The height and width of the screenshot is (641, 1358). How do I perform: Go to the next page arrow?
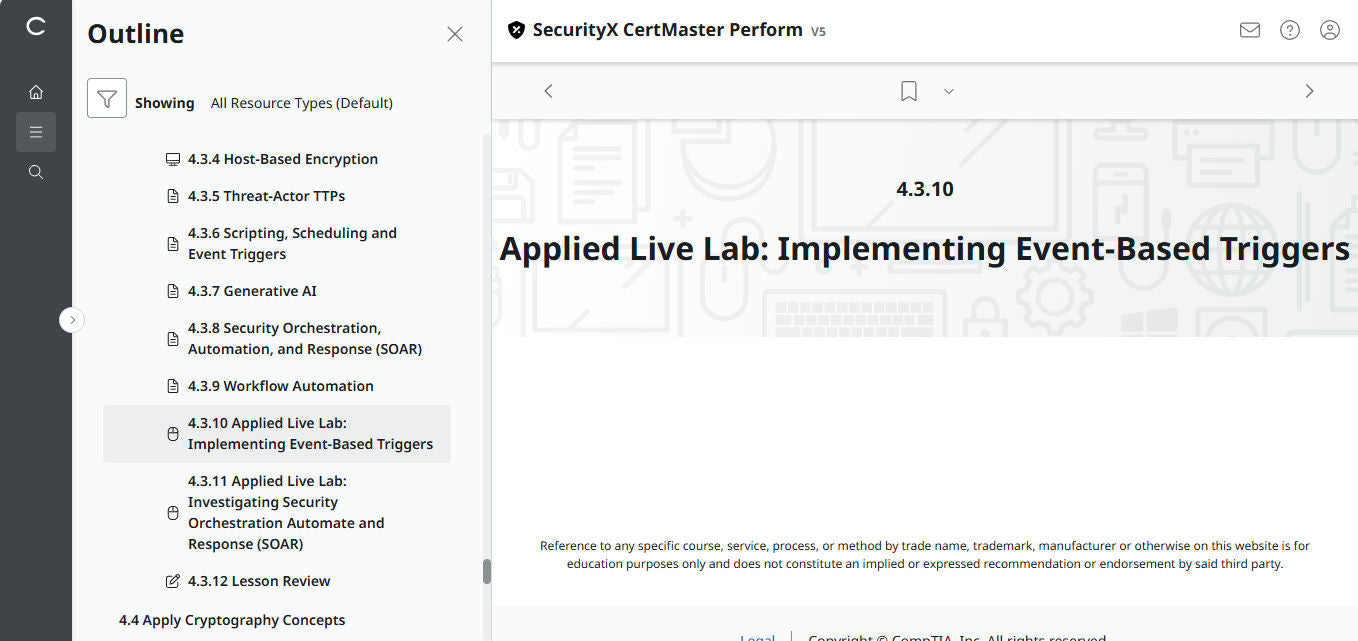(x=1309, y=90)
